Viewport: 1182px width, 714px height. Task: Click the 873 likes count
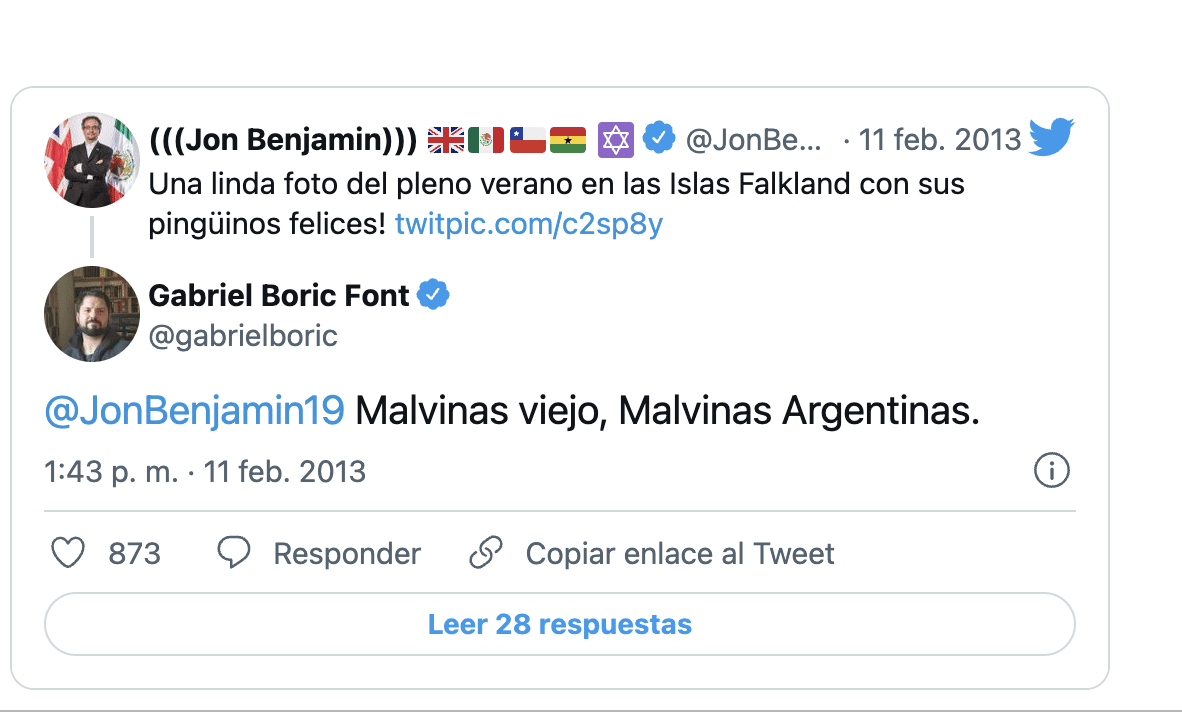point(135,554)
